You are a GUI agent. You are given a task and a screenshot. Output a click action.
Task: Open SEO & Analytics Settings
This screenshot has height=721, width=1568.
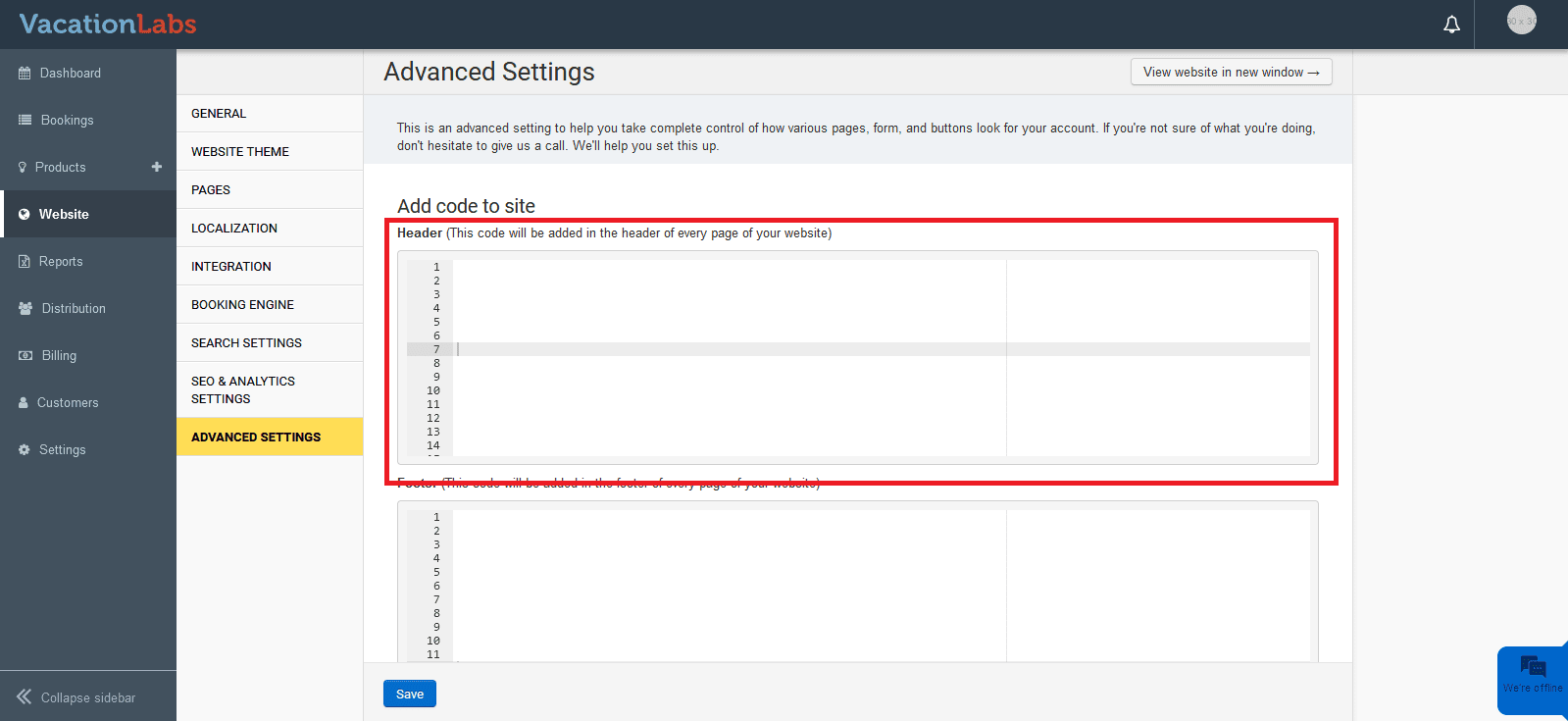pos(243,390)
